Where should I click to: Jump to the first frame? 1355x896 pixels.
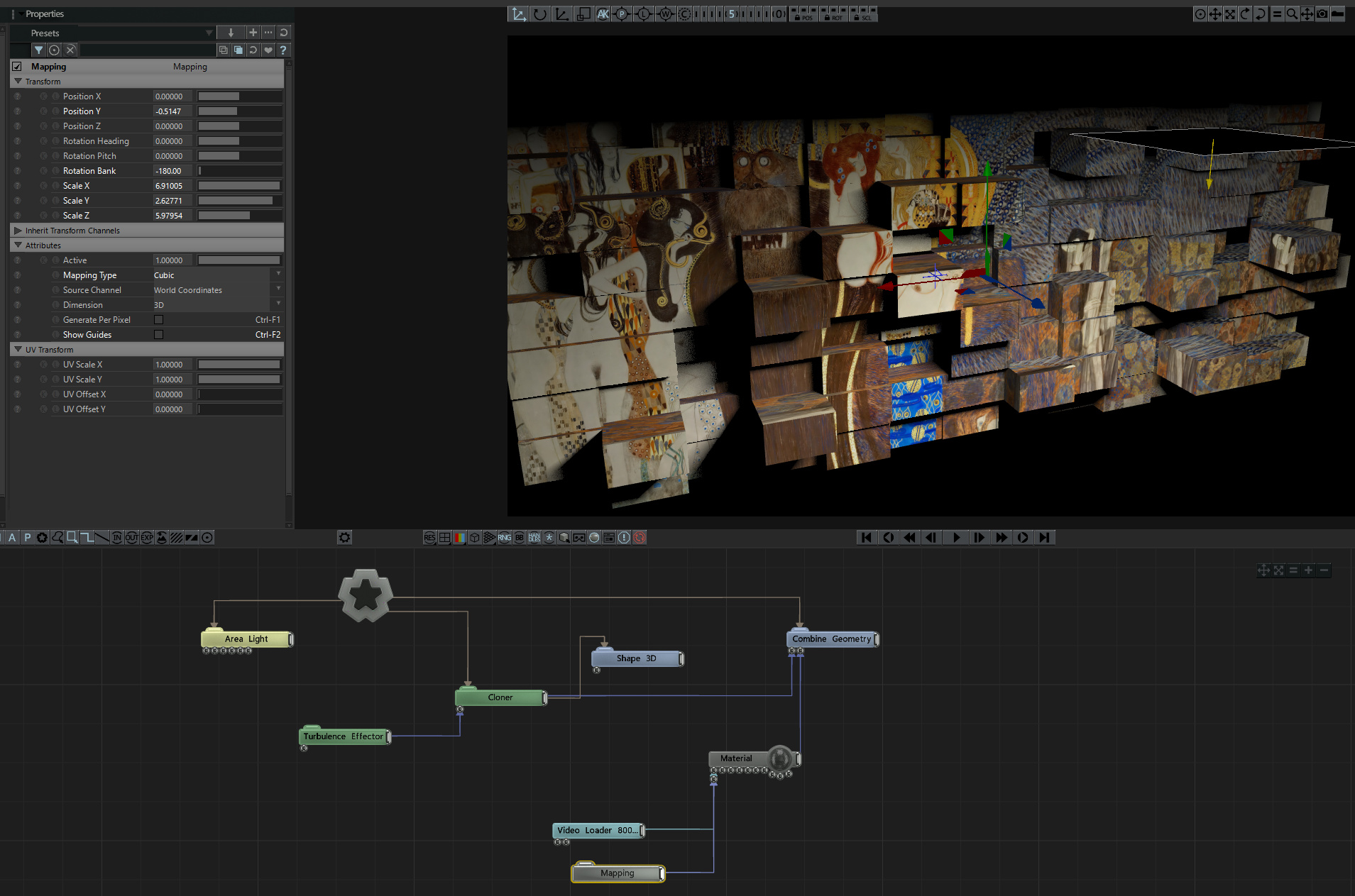(x=866, y=538)
